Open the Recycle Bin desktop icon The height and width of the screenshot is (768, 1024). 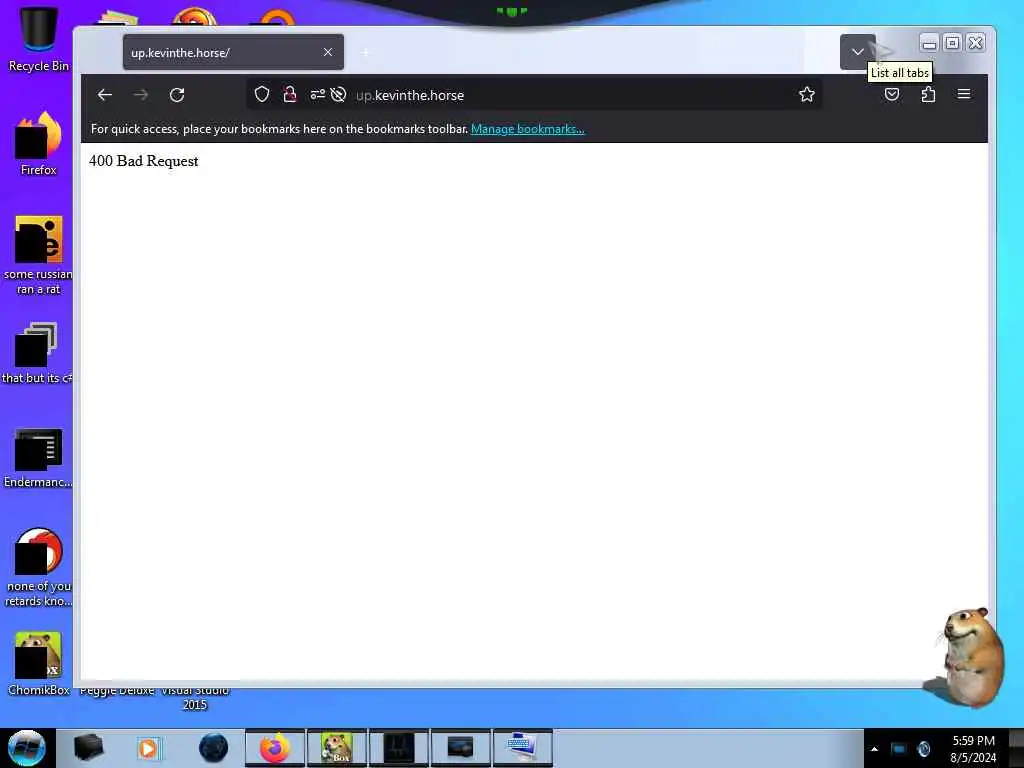click(39, 39)
